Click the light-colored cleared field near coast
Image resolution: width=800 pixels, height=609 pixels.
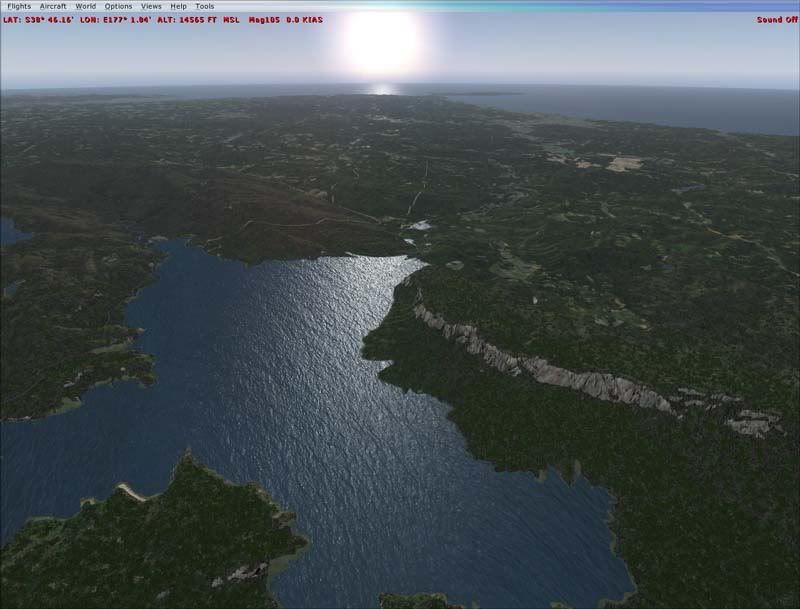click(623, 163)
